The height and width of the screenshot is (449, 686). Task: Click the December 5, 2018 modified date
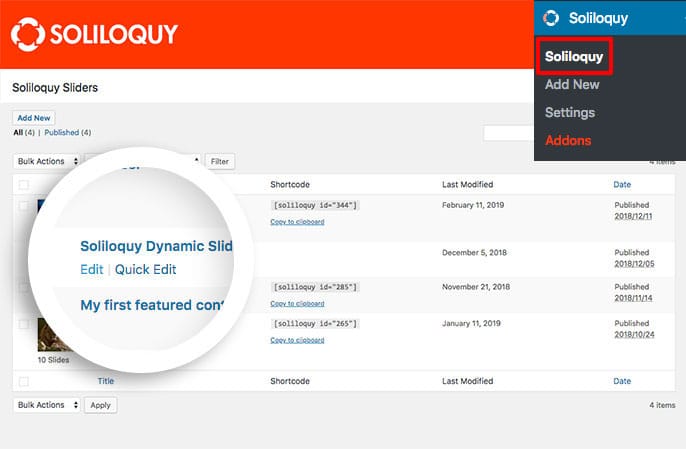(x=474, y=253)
